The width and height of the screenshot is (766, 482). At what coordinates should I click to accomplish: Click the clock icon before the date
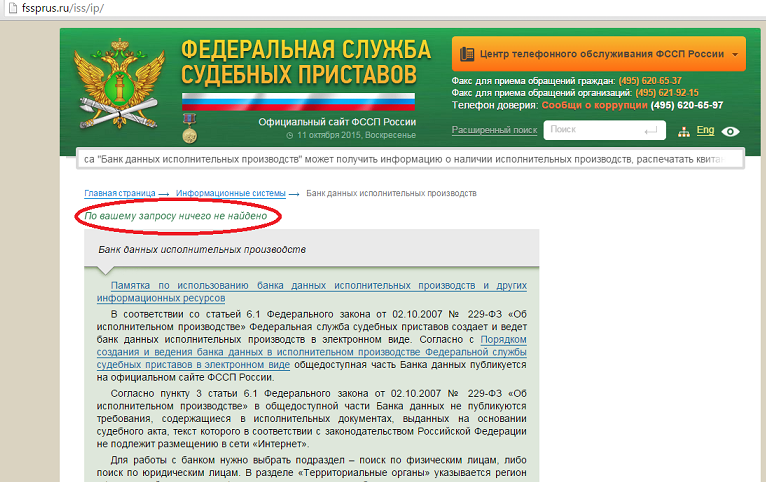289,135
